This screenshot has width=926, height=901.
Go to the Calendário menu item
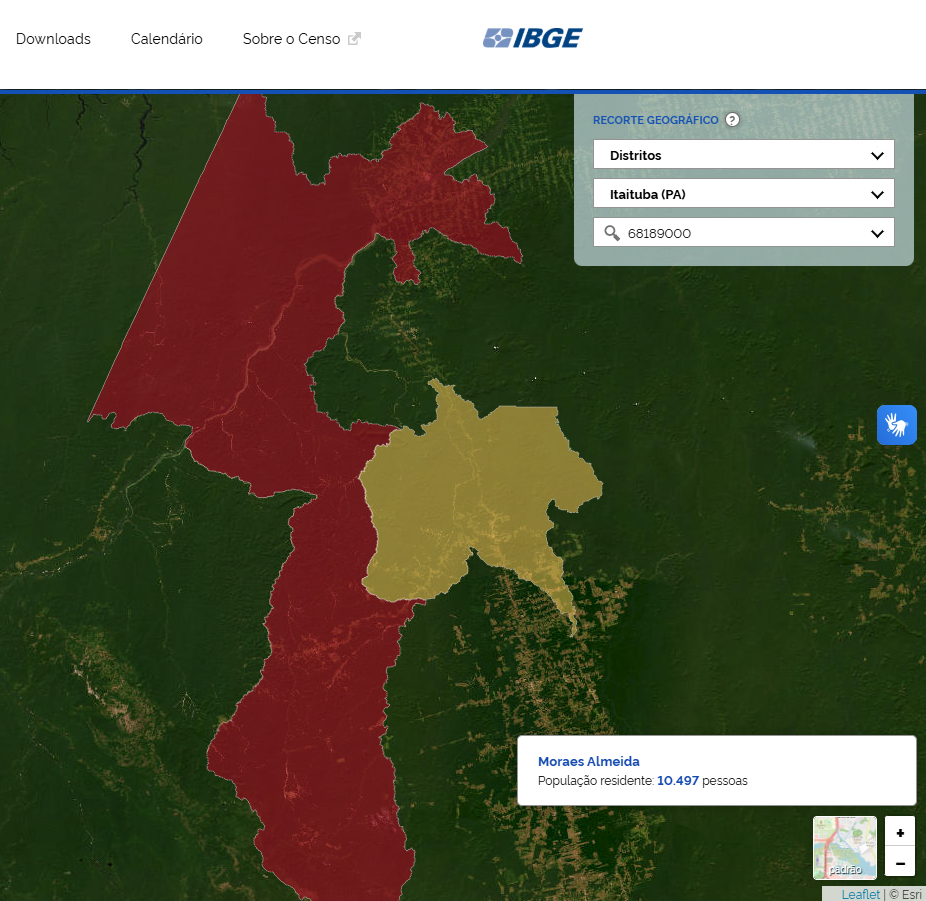[x=166, y=39]
